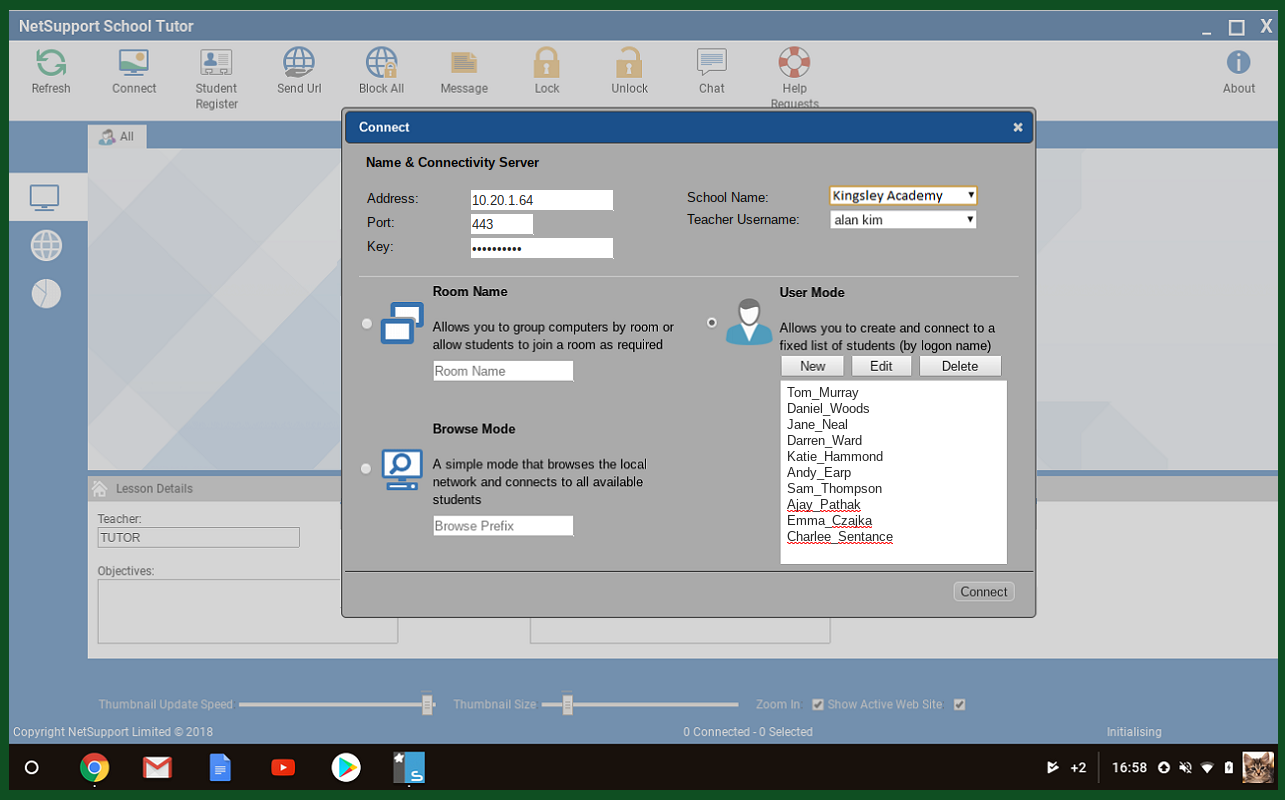Switch to the All tab

click(117, 137)
